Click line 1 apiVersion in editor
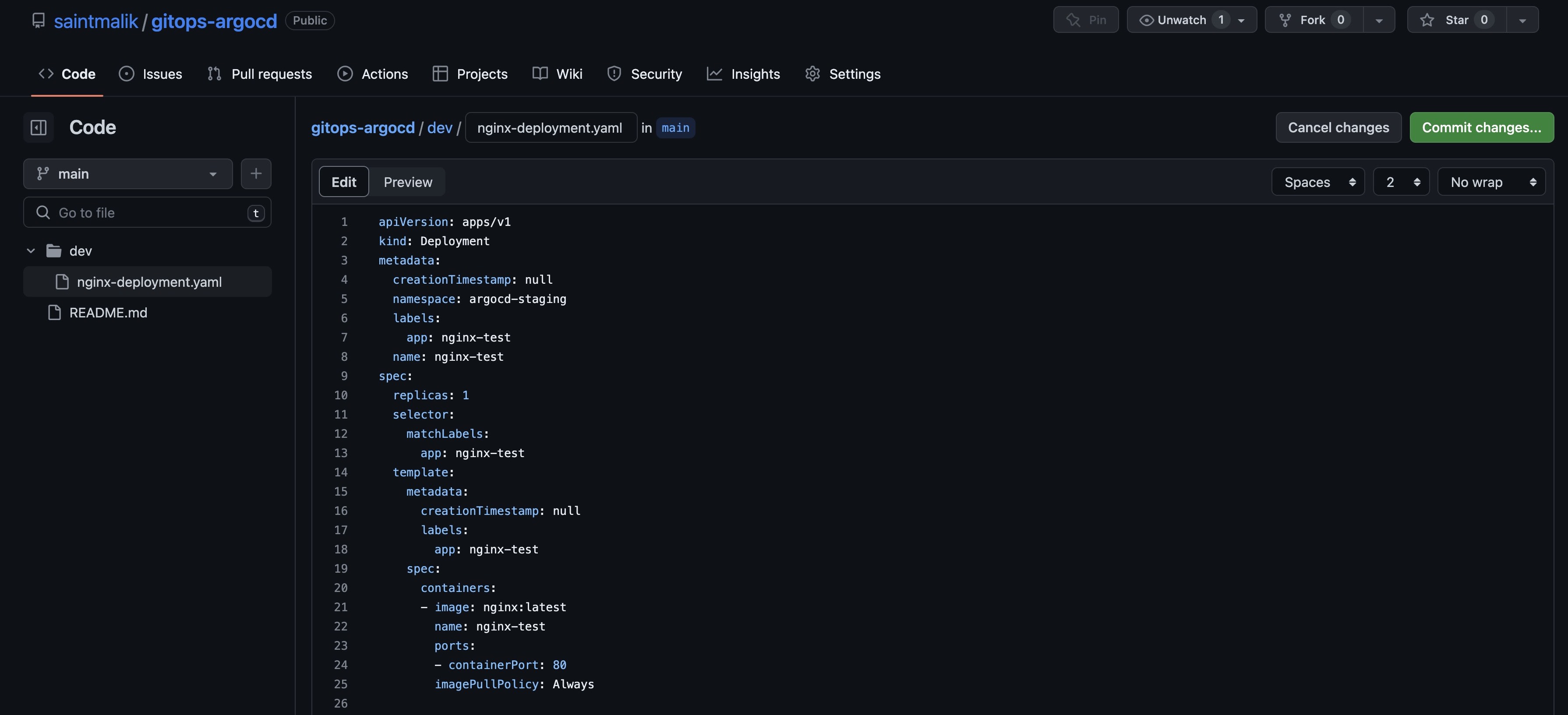 tap(445, 222)
